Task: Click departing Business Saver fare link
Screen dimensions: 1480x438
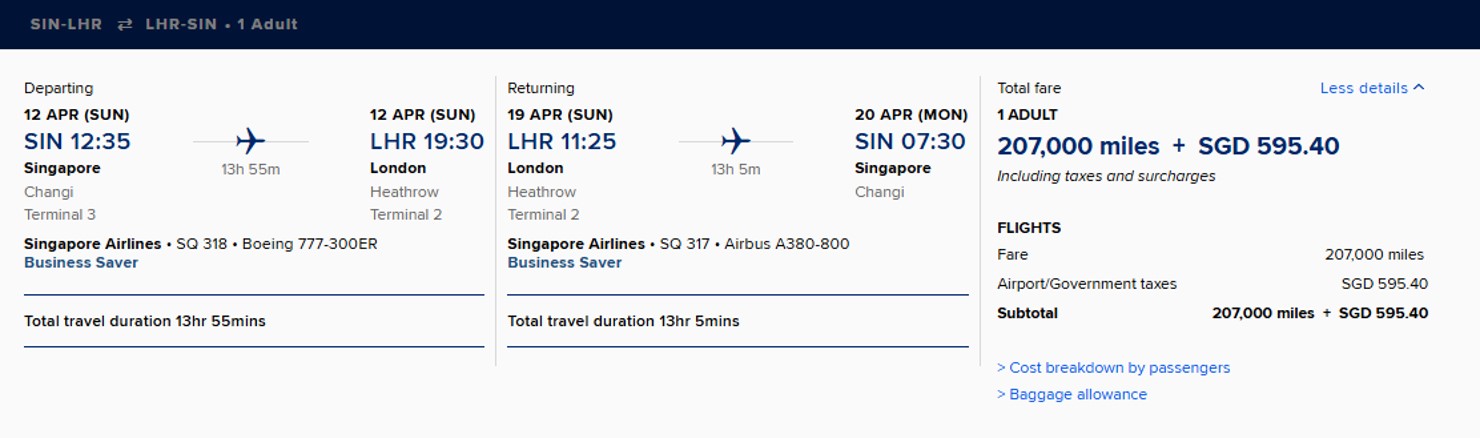Action: pyautogui.click(x=81, y=263)
